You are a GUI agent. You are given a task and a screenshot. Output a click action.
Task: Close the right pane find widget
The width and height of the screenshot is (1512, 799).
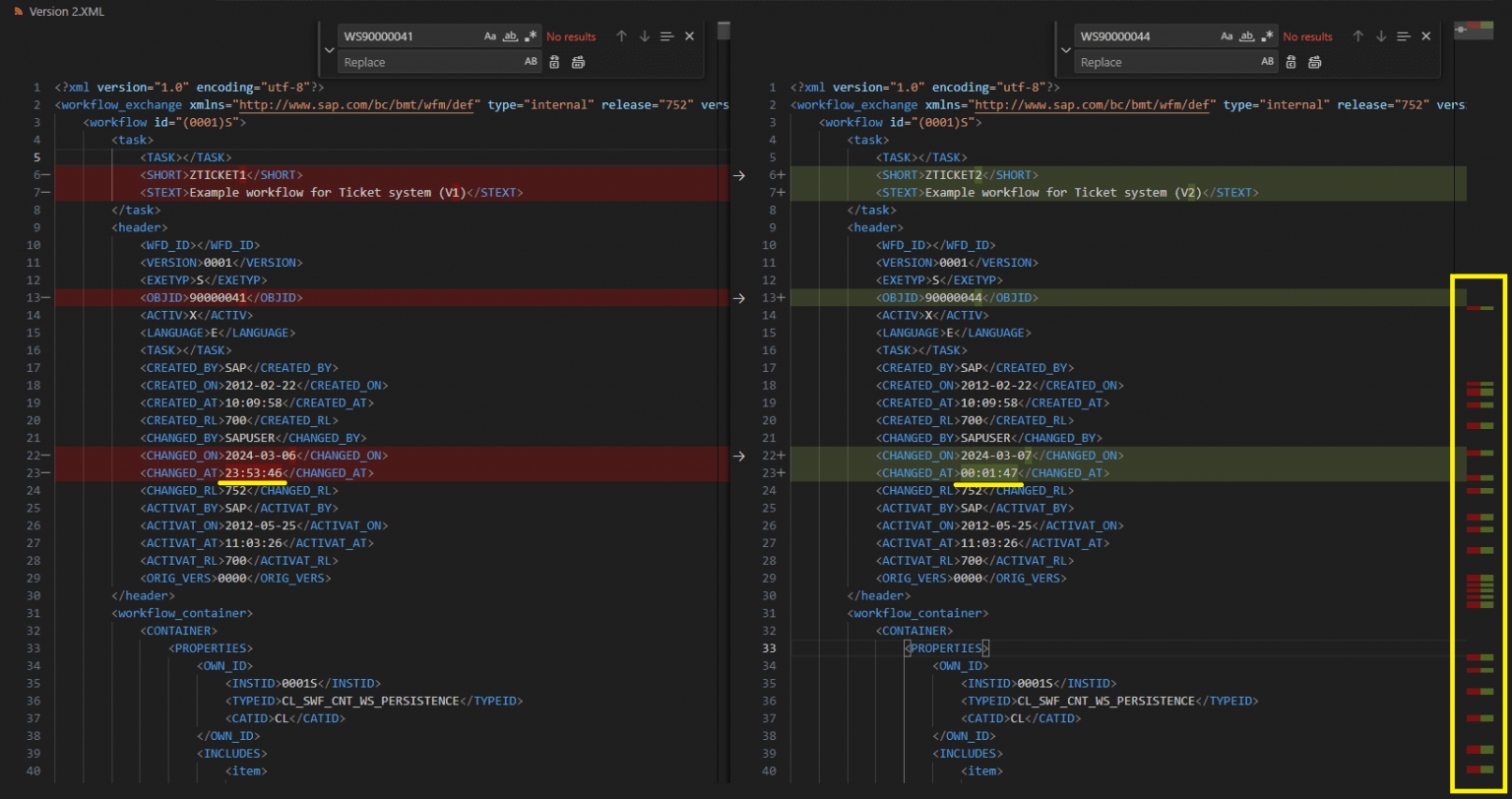click(x=1426, y=36)
